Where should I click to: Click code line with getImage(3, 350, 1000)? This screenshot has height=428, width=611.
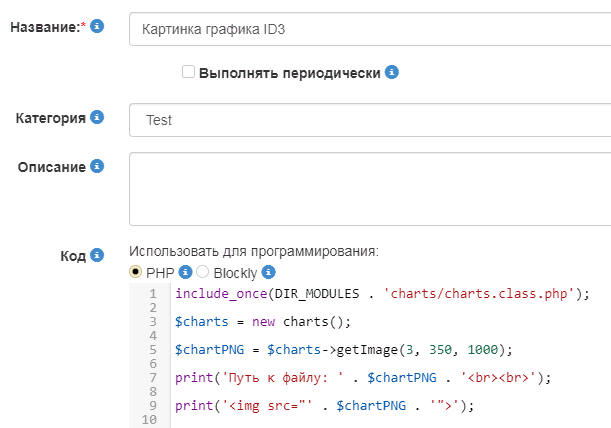344,350
